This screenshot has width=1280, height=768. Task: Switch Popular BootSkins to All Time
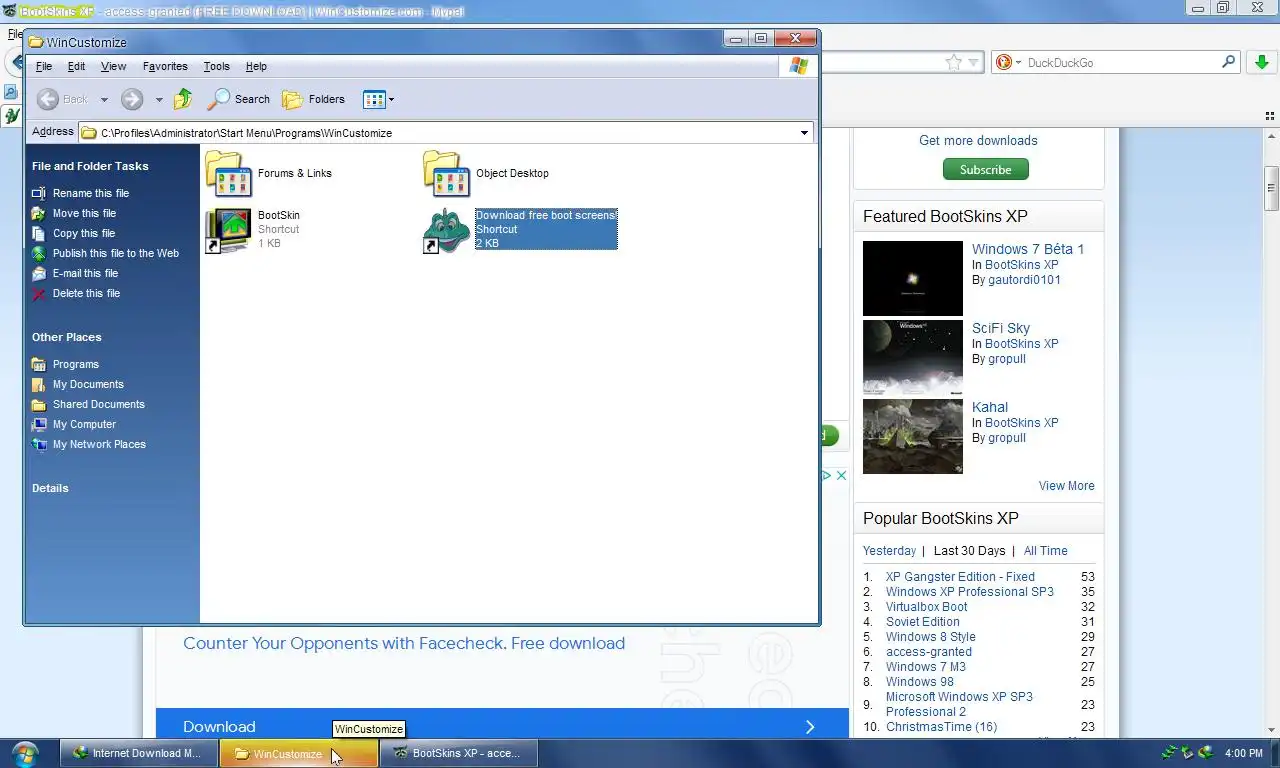1045,551
